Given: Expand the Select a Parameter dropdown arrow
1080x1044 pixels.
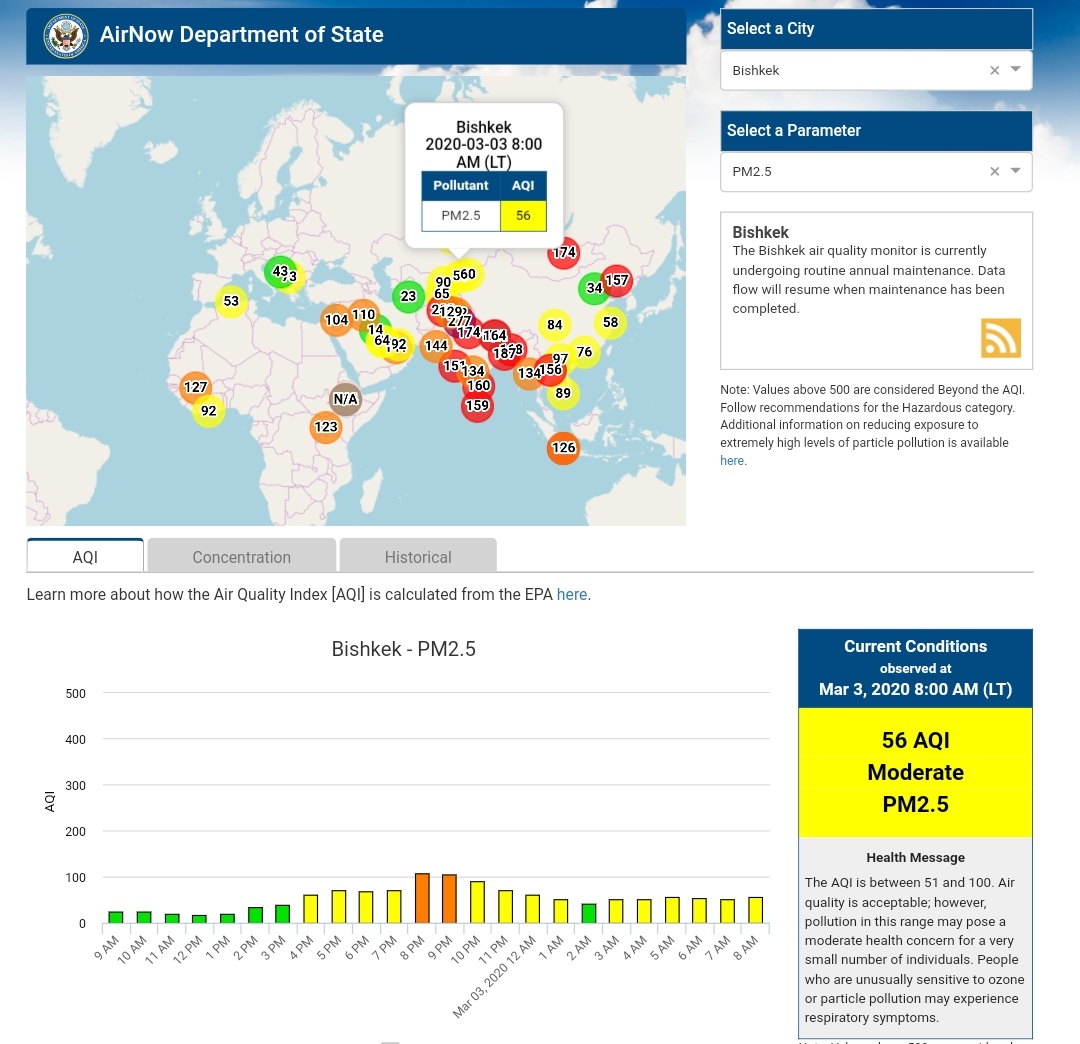Looking at the screenshot, I should [x=1016, y=171].
